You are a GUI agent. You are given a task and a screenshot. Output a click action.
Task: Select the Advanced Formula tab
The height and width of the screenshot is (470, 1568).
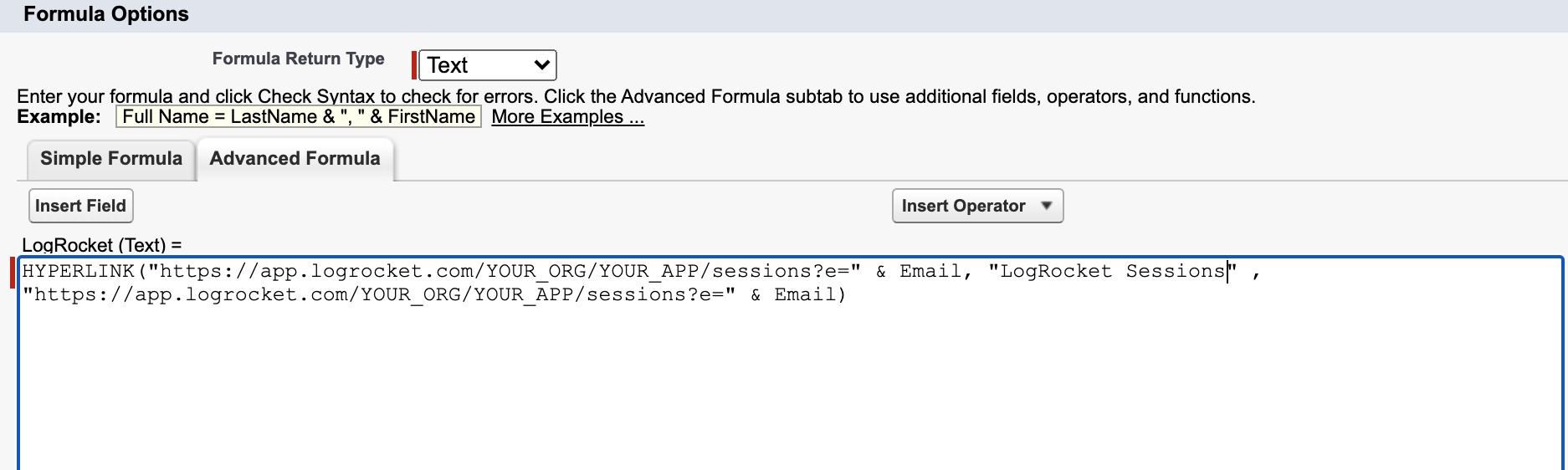point(295,159)
